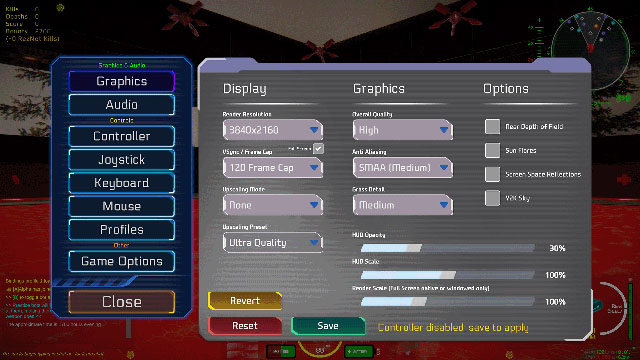Screen dimensions: 640x360
Task: Click the Render Scale 100% value
Action: 556,302
